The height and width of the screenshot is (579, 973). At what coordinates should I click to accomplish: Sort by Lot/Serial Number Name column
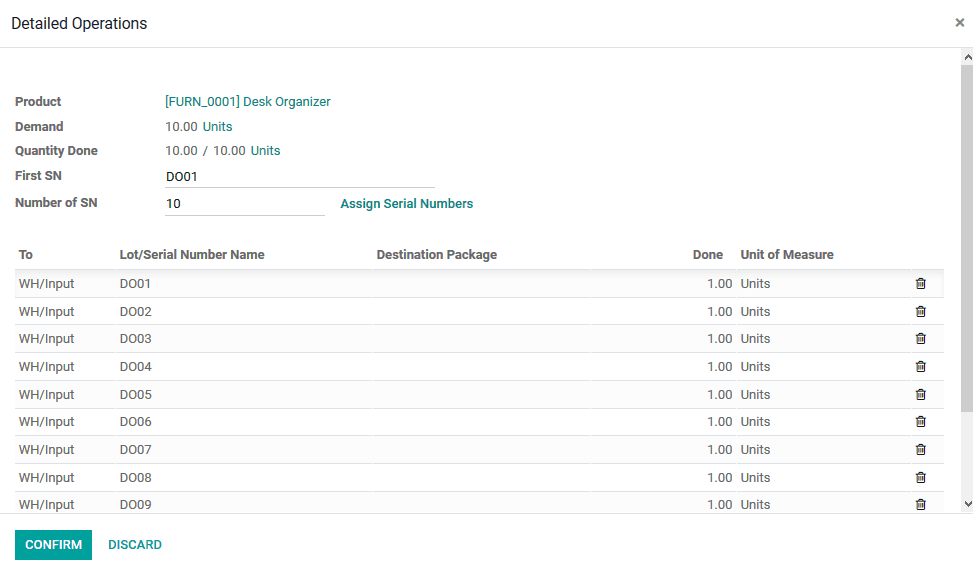pos(192,255)
